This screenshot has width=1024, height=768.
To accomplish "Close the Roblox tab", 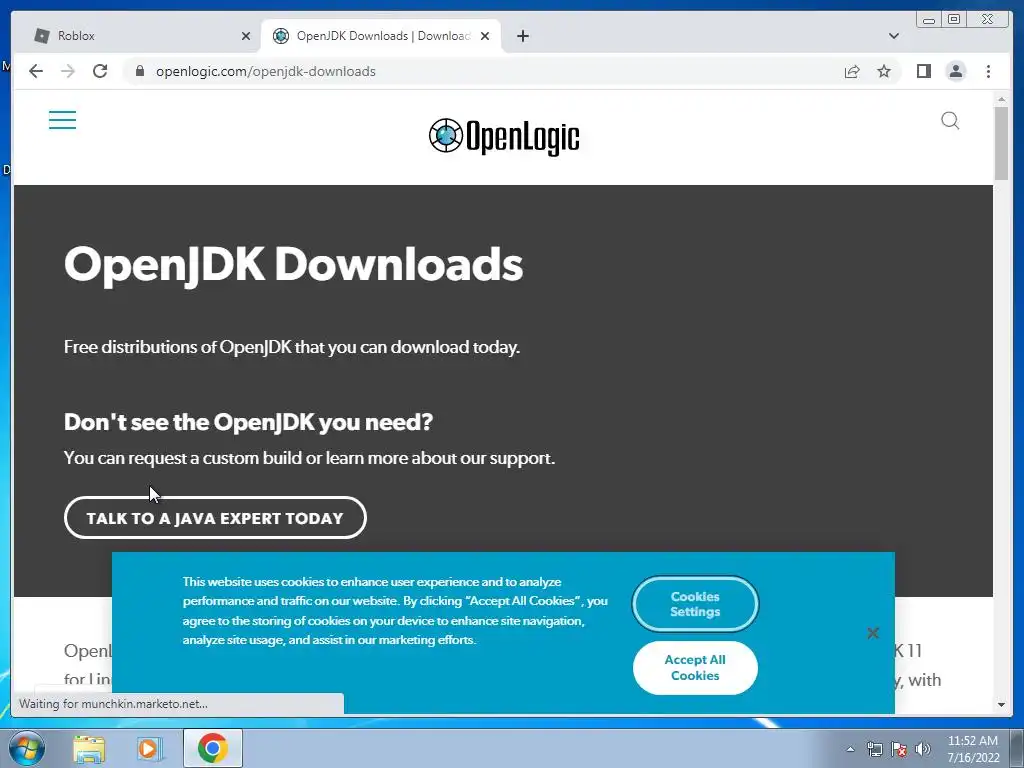I will (246, 36).
